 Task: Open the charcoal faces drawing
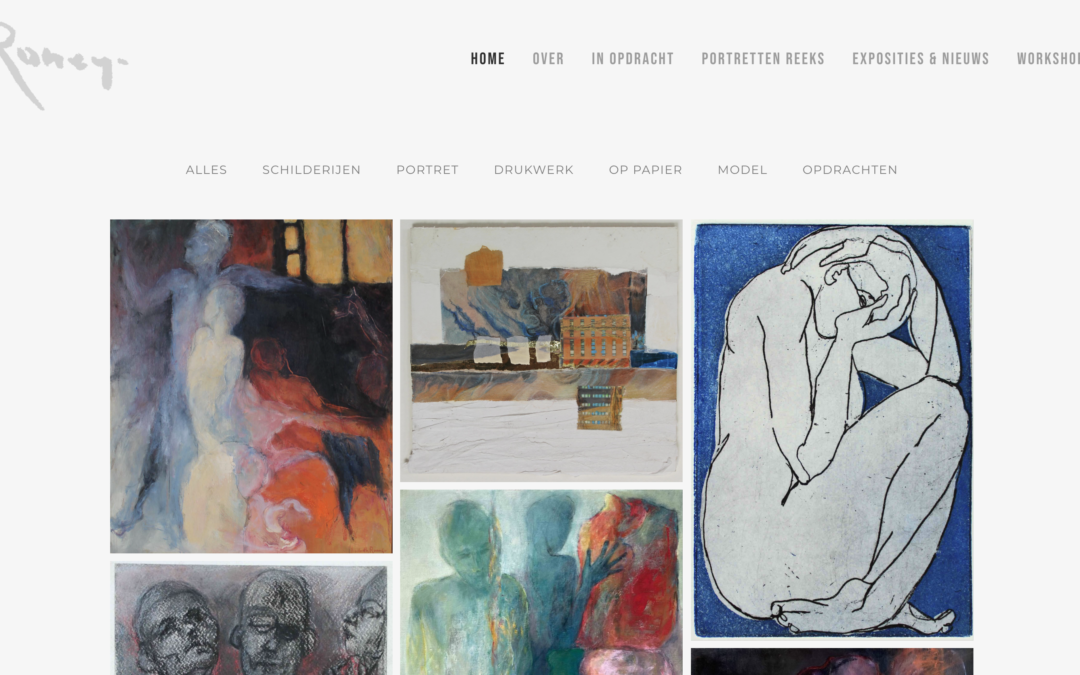[x=251, y=619]
